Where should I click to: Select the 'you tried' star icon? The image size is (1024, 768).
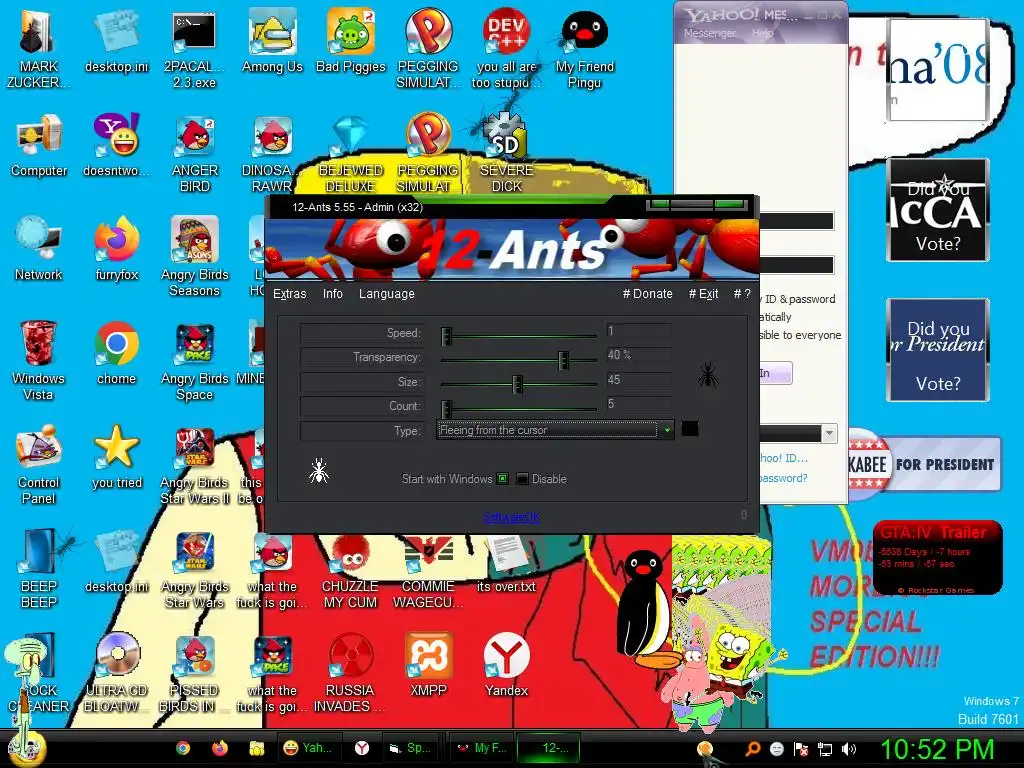coord(117,456)
